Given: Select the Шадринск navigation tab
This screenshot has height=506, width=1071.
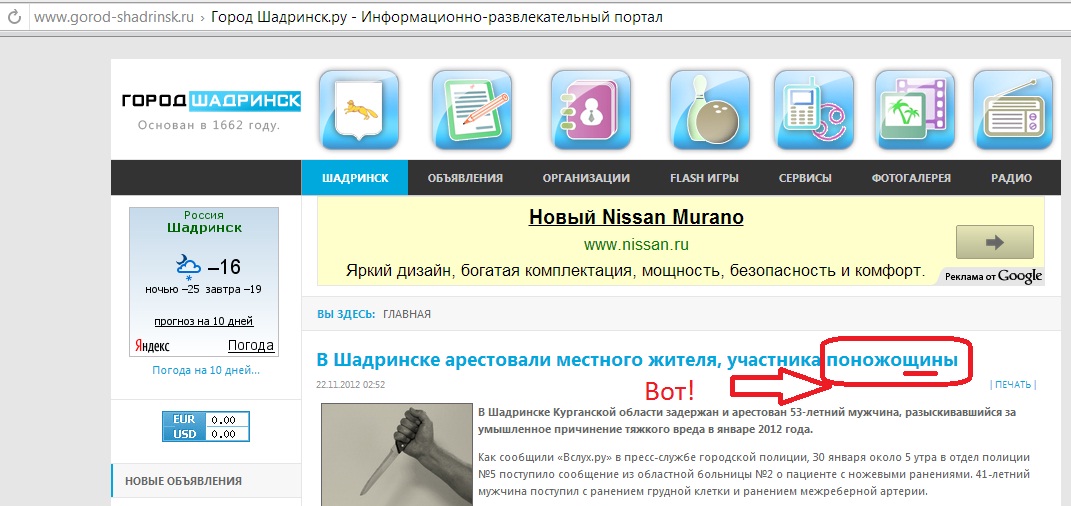Looking at the screenshot, I should 354,178.
